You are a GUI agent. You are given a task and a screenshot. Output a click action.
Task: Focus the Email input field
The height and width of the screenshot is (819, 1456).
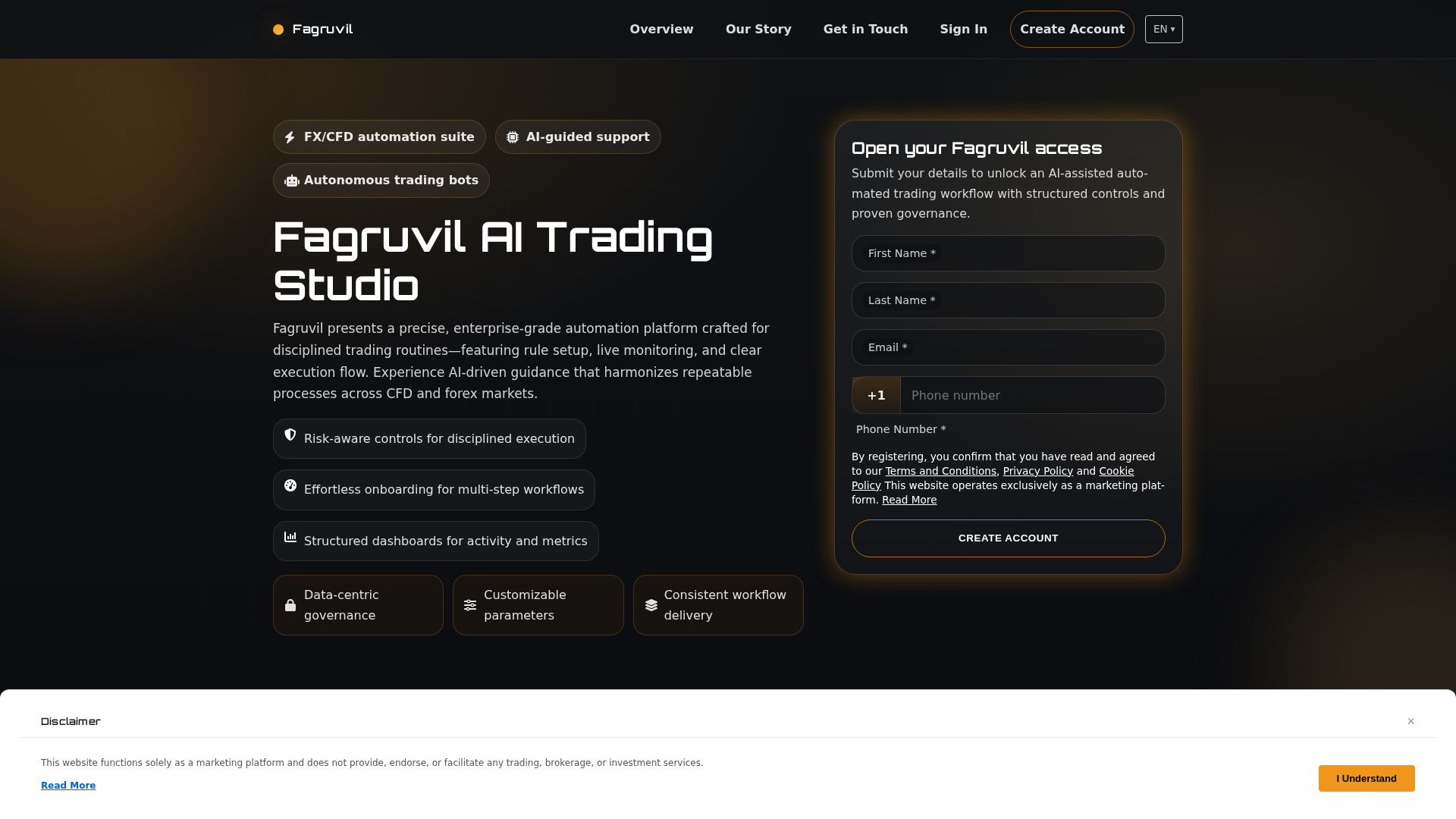pos(1009,347)
